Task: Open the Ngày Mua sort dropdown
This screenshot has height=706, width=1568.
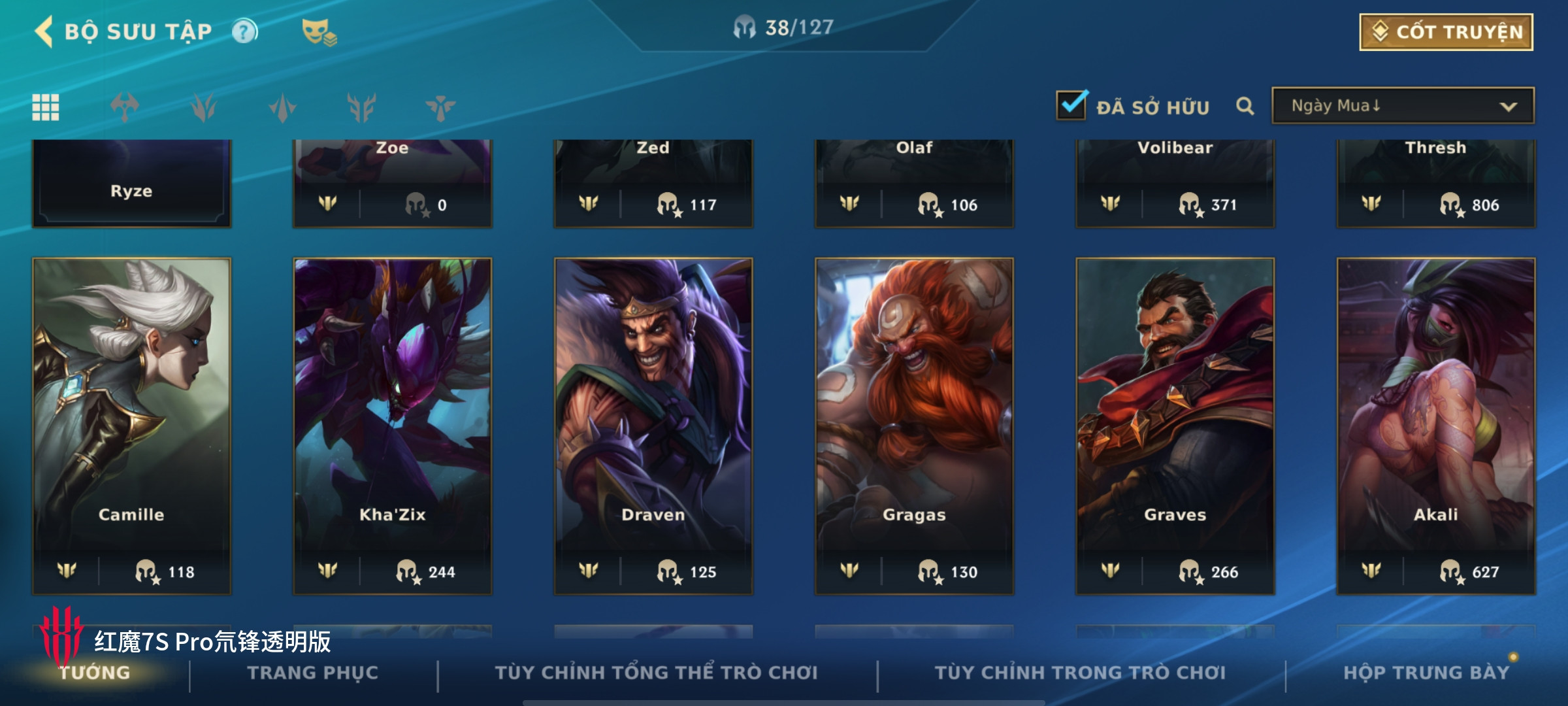Action: point(1403,106)
